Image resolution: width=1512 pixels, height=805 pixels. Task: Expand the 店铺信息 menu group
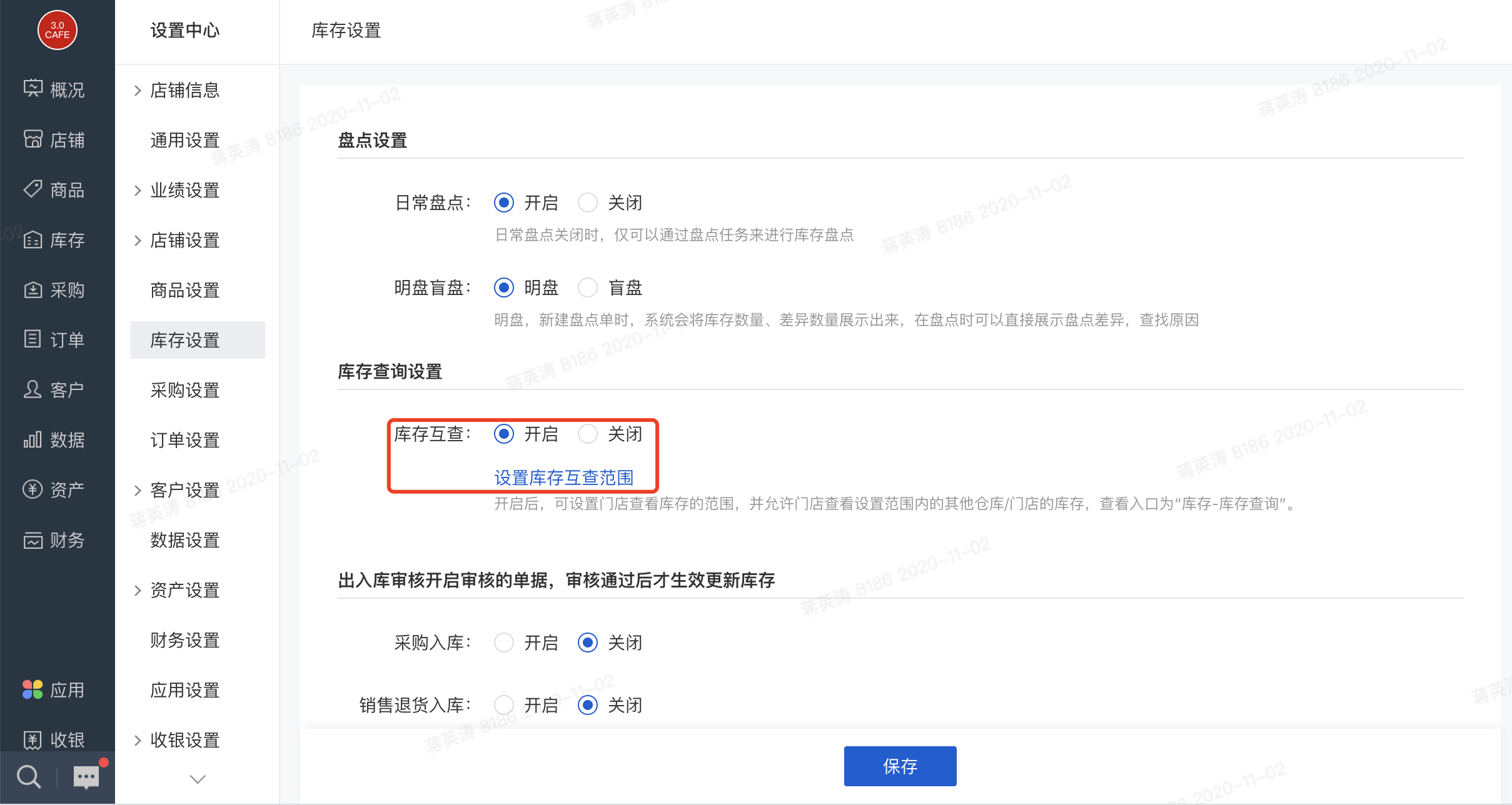click(x=138, y=91)
